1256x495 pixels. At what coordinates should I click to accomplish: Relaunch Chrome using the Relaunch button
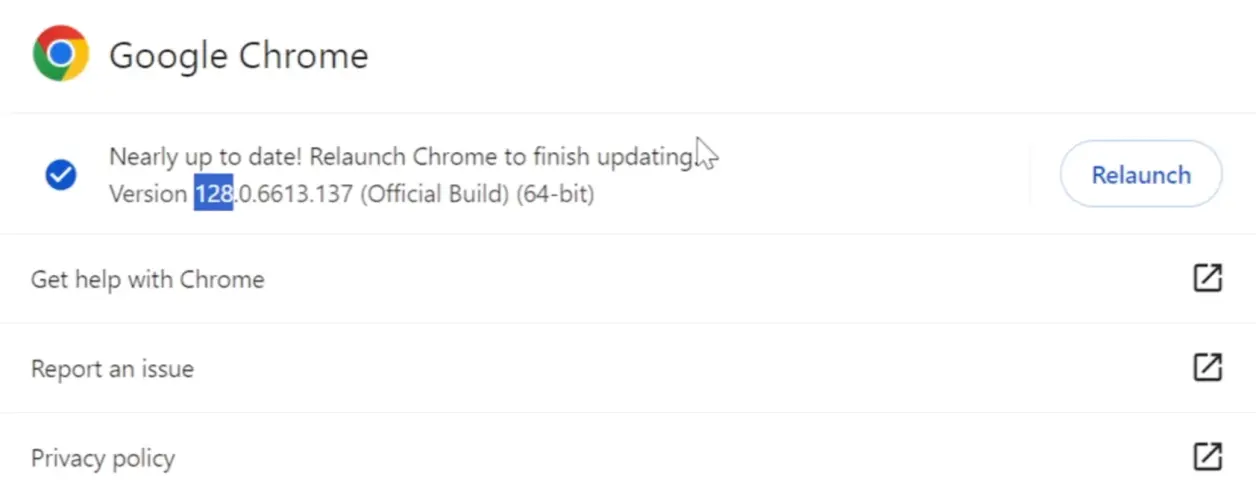pos(1141,175)
